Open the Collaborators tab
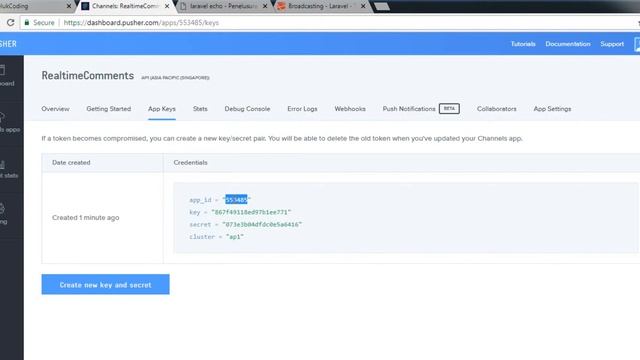640x360 pixels. click(x=496, y=109)
